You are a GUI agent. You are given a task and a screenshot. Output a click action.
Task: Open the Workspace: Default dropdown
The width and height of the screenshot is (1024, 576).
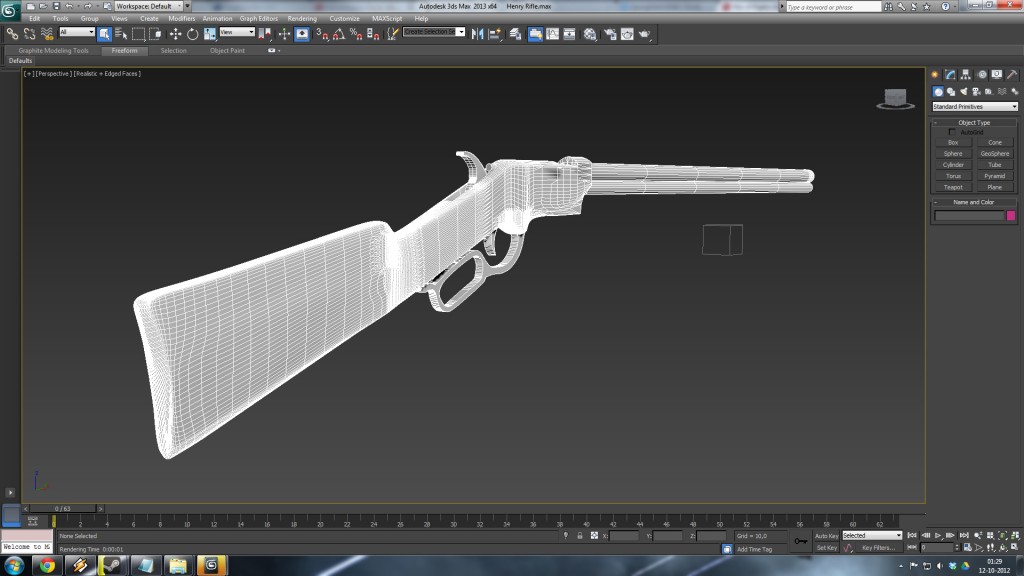coord(146,6)
